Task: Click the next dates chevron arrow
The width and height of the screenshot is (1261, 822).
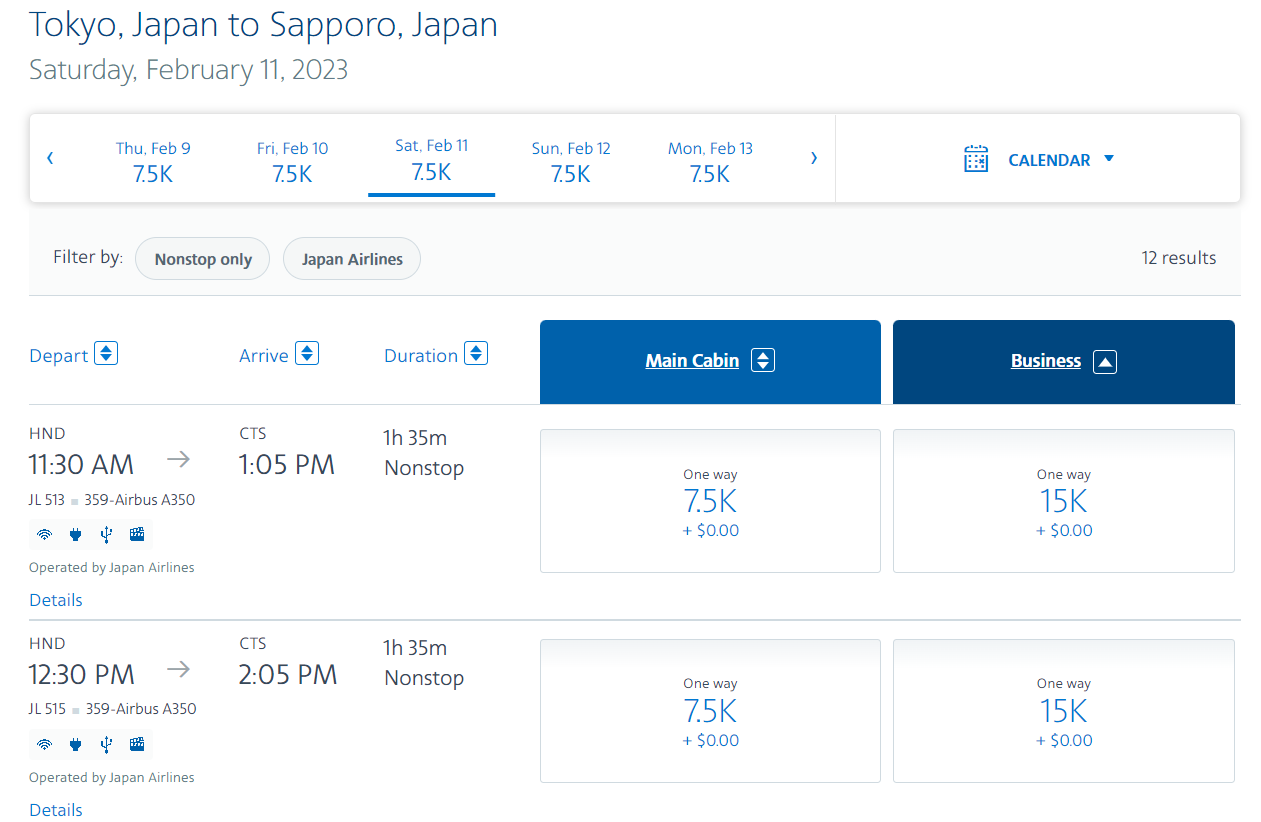Action: click(x=813, y=157)
